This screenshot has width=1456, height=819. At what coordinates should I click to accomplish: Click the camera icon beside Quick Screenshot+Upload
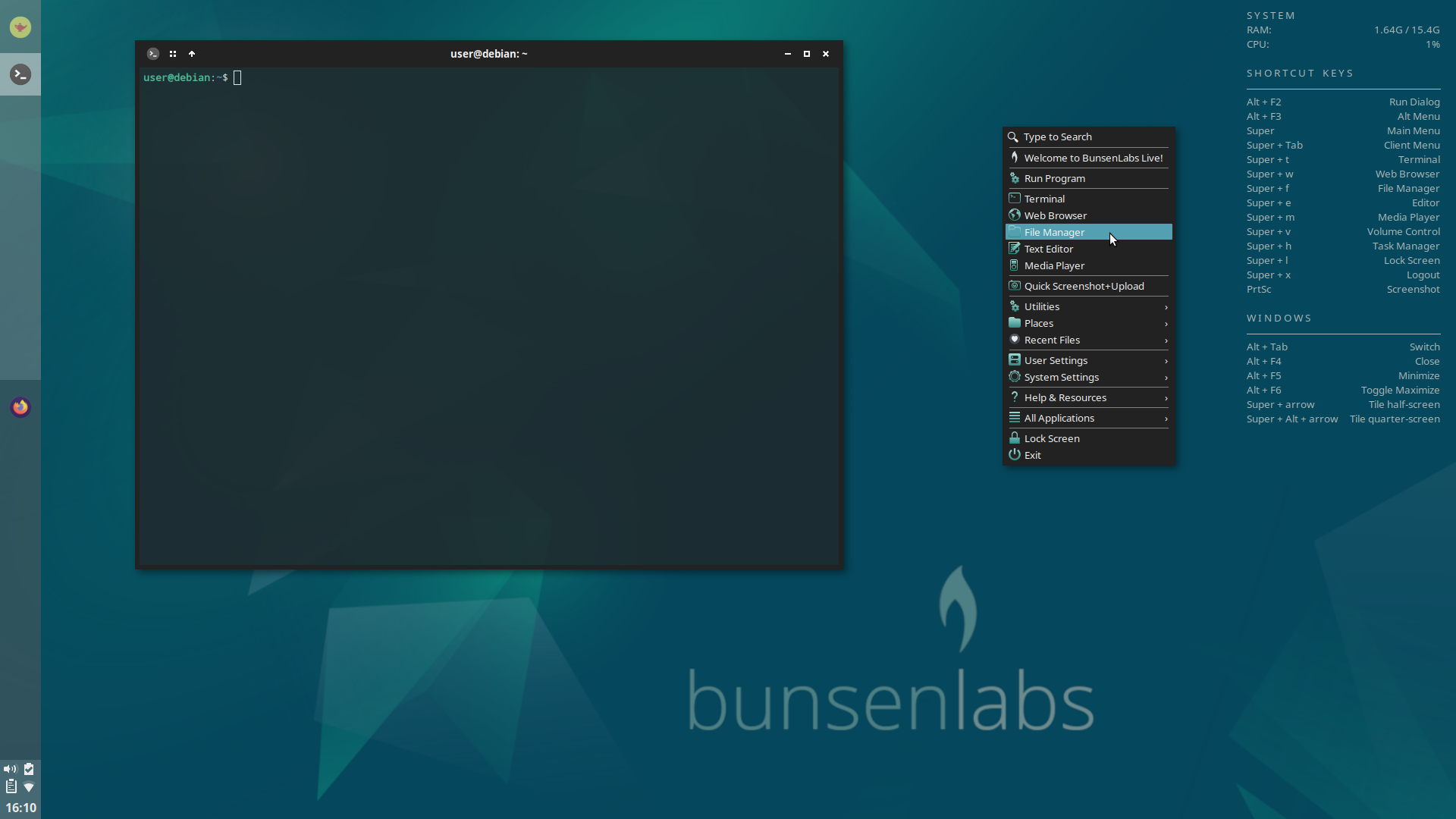1015,286
